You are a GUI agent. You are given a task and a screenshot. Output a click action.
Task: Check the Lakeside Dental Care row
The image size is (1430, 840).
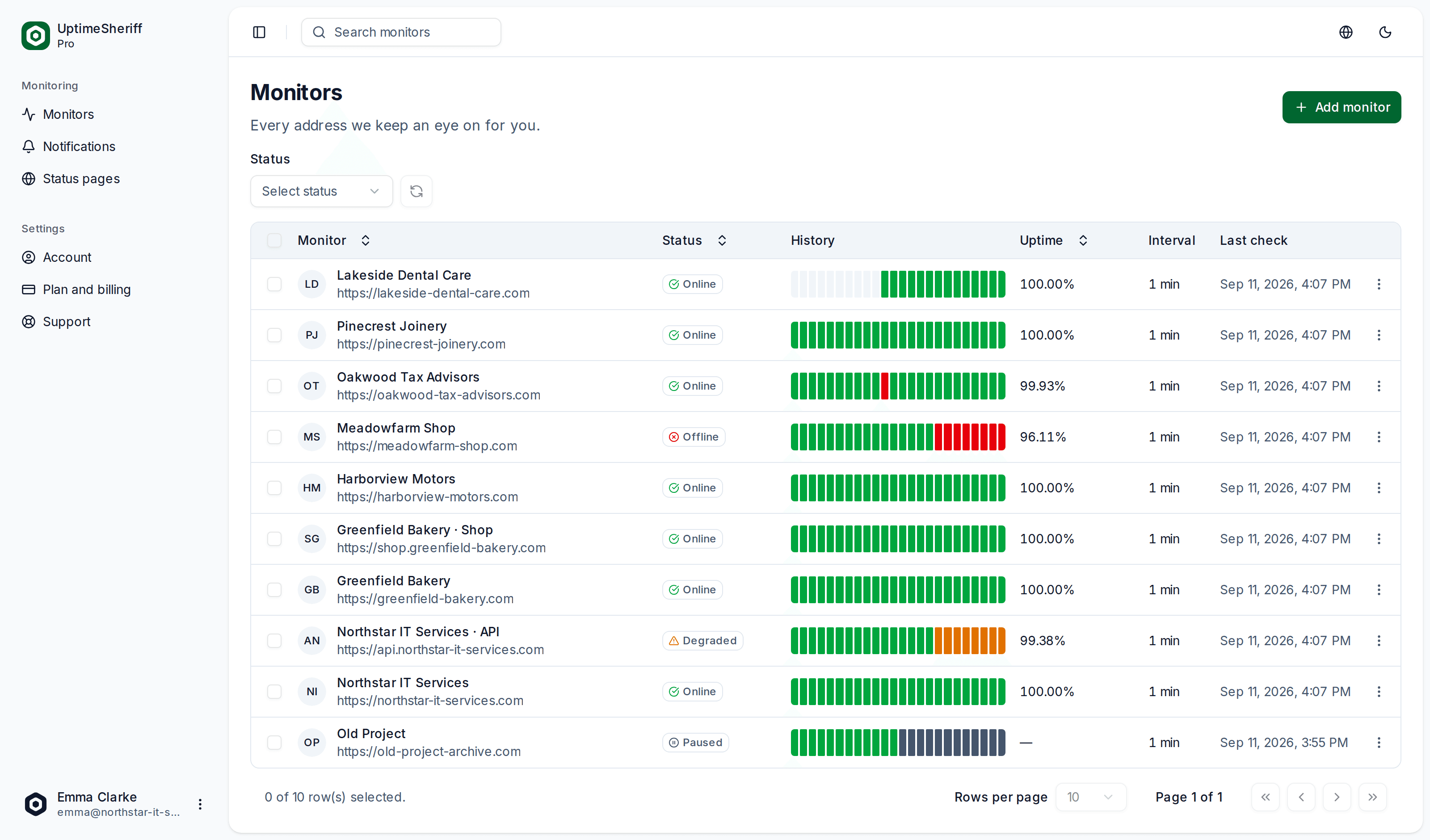pyautogui.click(x=274, y=284)
